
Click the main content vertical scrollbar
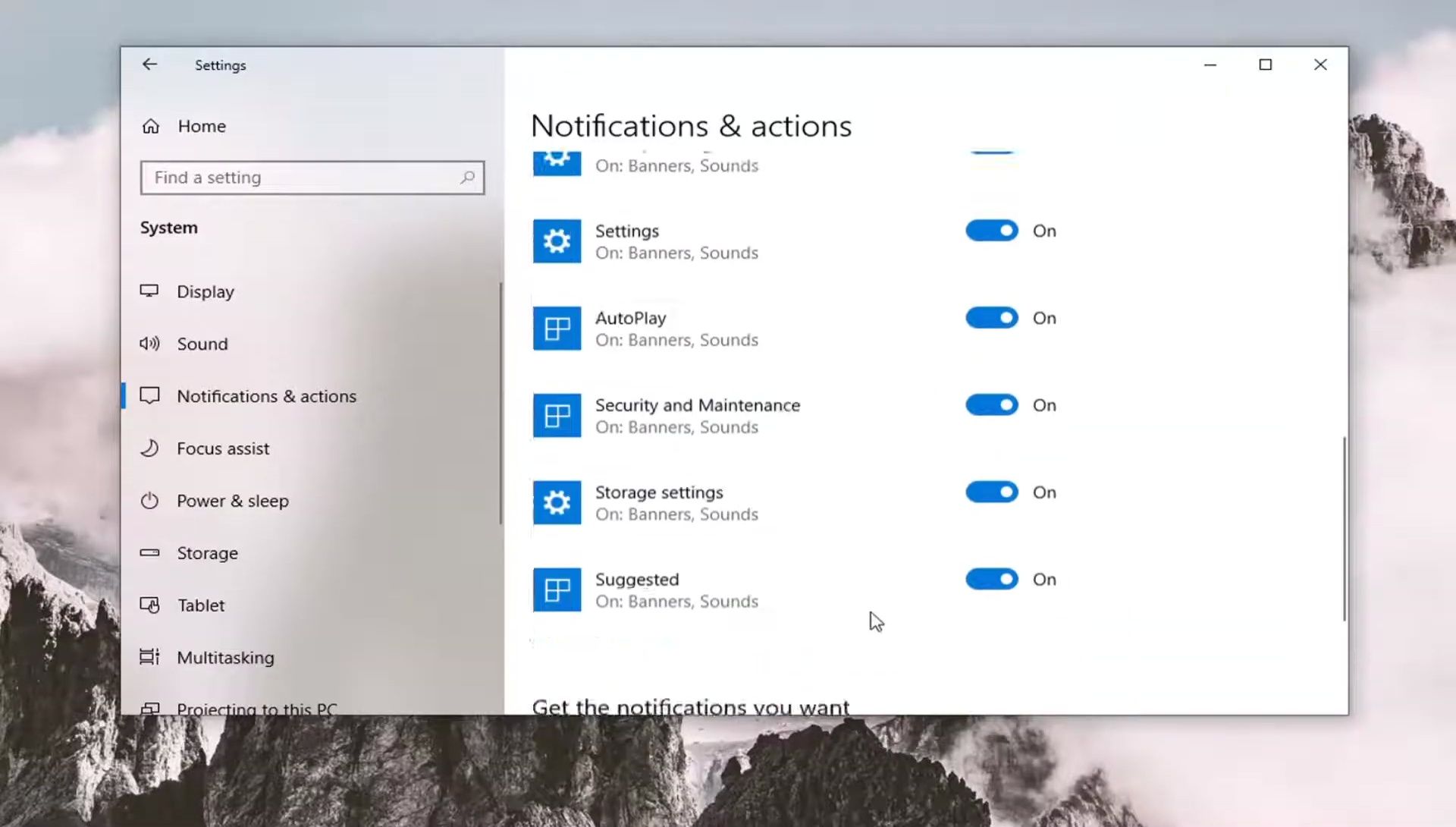(x=1345, y=529)
